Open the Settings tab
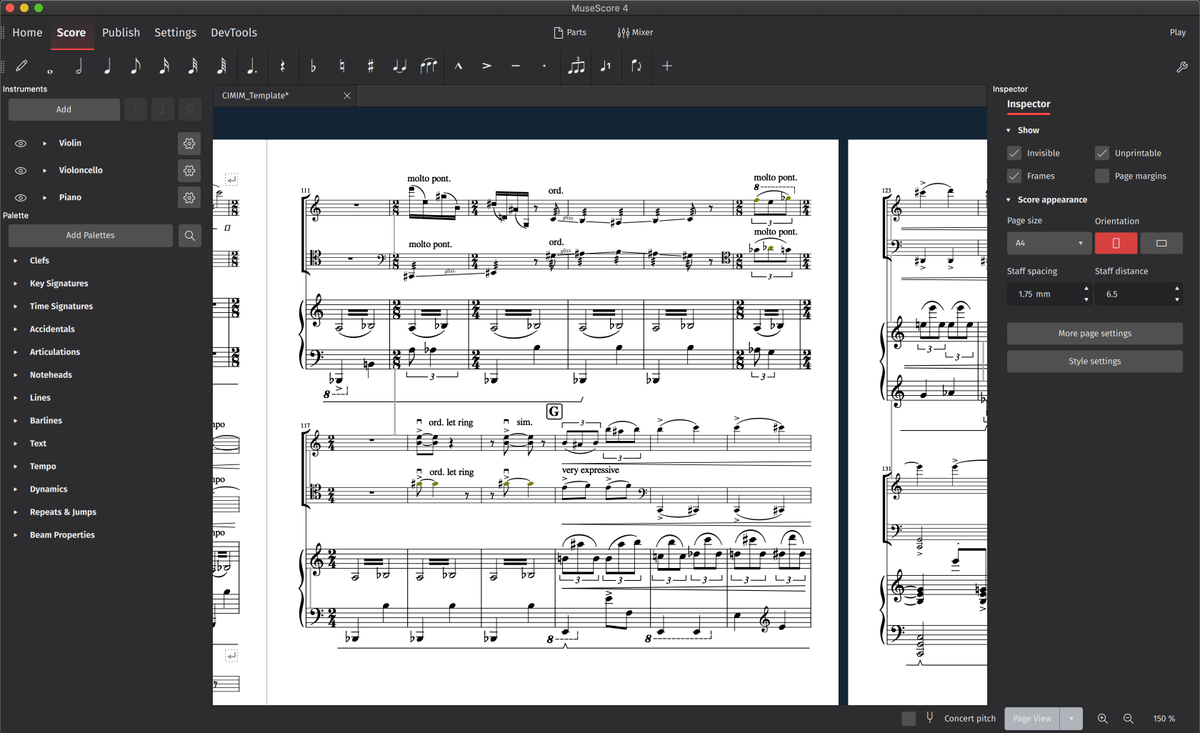 click(x=175, y=32)
